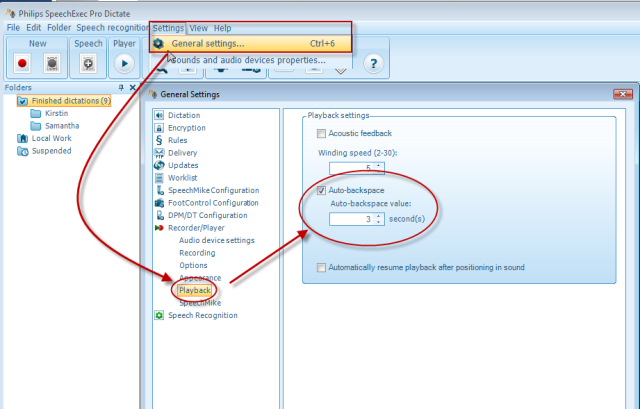Enable automatically resume playback checkbox
This screenshot has width=640, height=409.
coord(321,268)
